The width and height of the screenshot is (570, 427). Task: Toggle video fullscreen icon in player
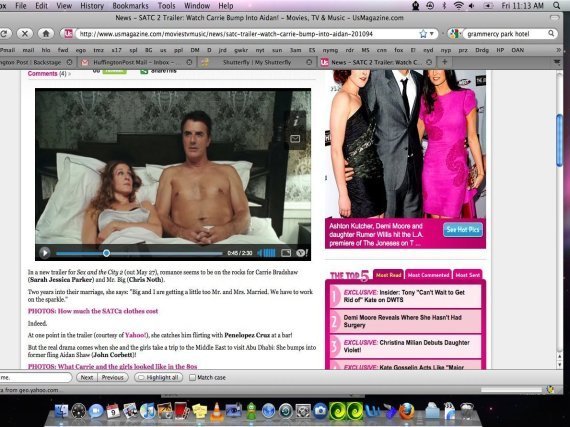coord(286,253)
